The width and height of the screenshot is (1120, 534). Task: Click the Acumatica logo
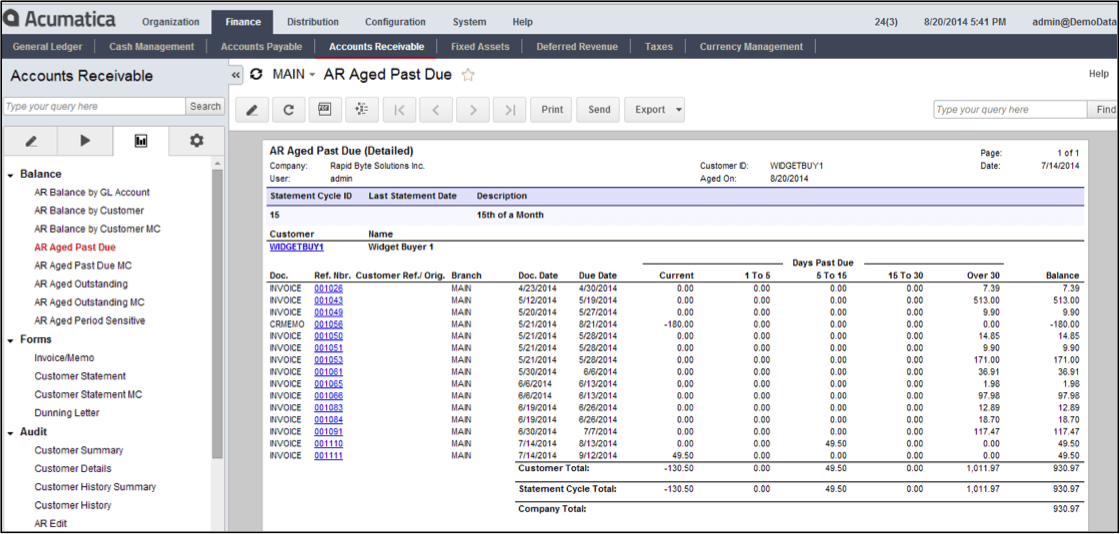click(x=59, y=21)
